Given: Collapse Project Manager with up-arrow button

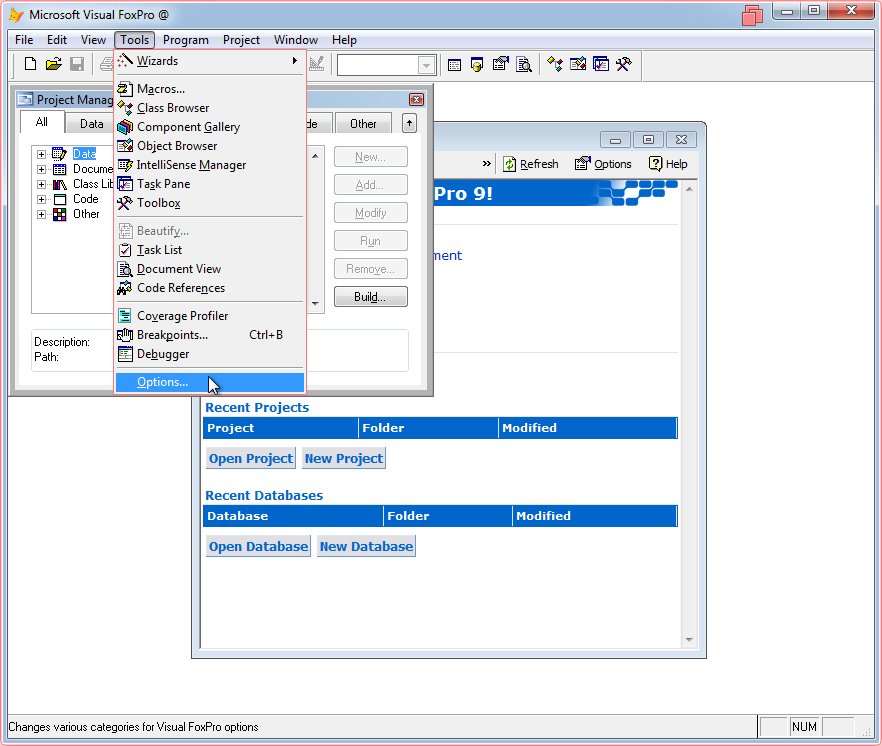Looking at the screenshot, I should [x=410, y=123].
